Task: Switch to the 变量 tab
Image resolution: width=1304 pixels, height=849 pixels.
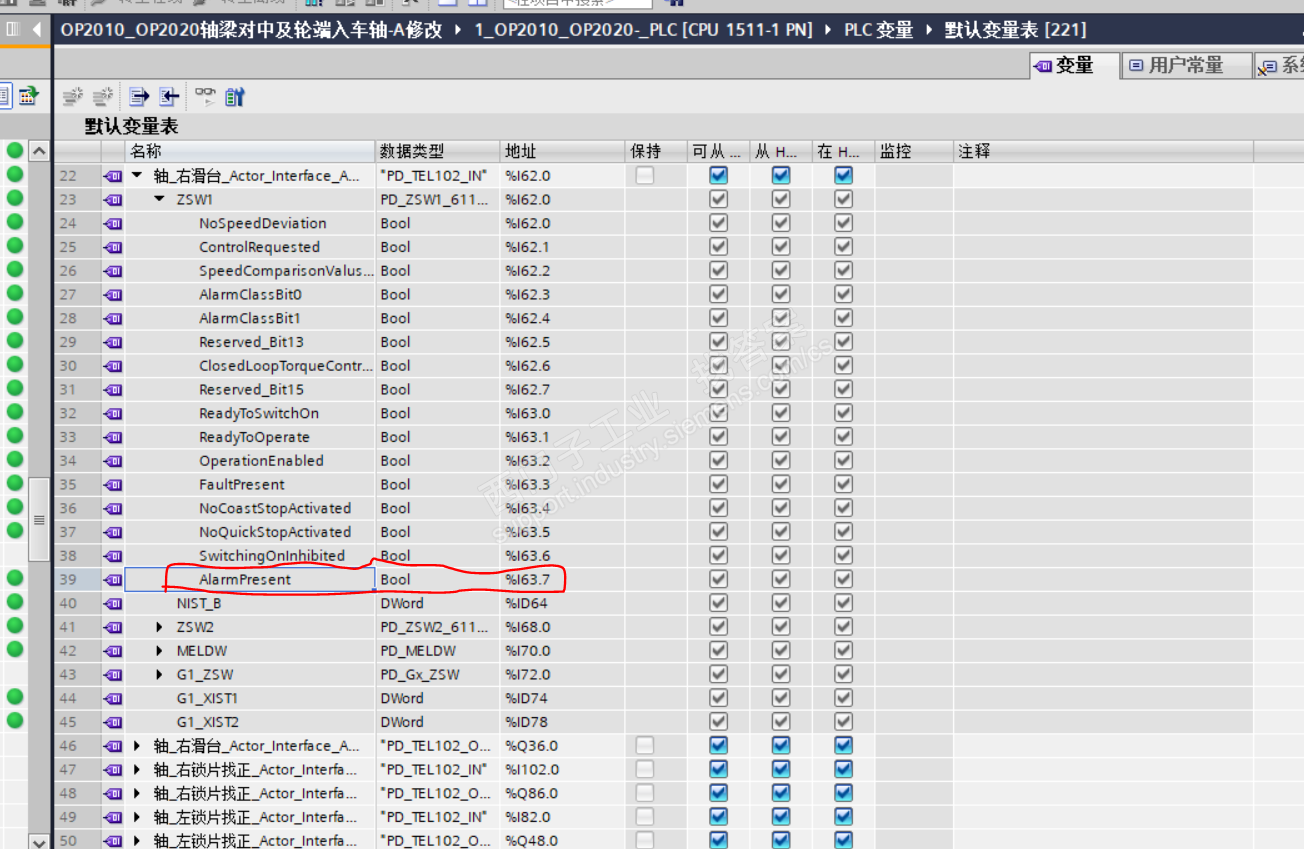Action: point(1074,66)
